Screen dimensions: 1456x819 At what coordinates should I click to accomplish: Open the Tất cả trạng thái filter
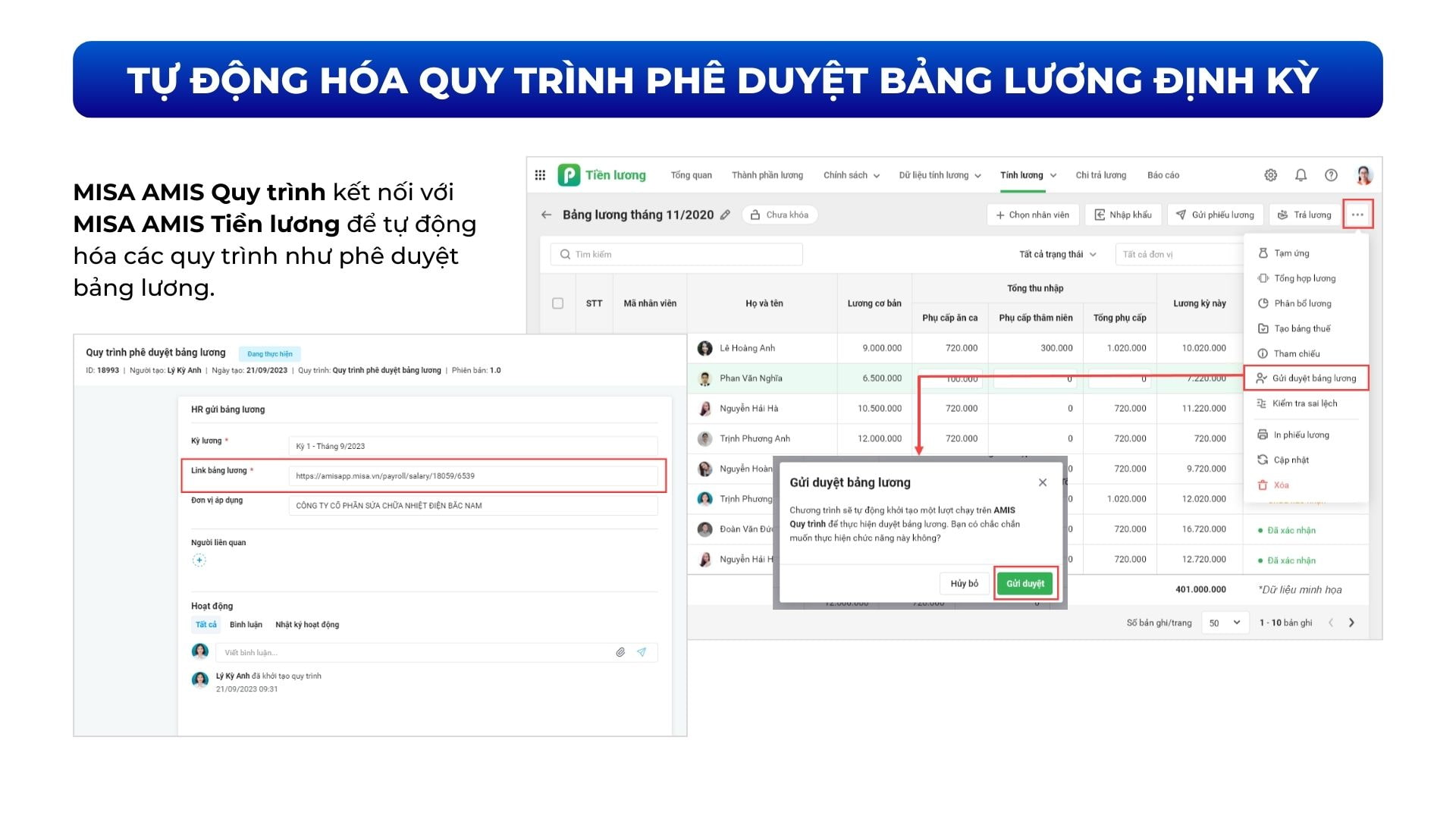1058,254
